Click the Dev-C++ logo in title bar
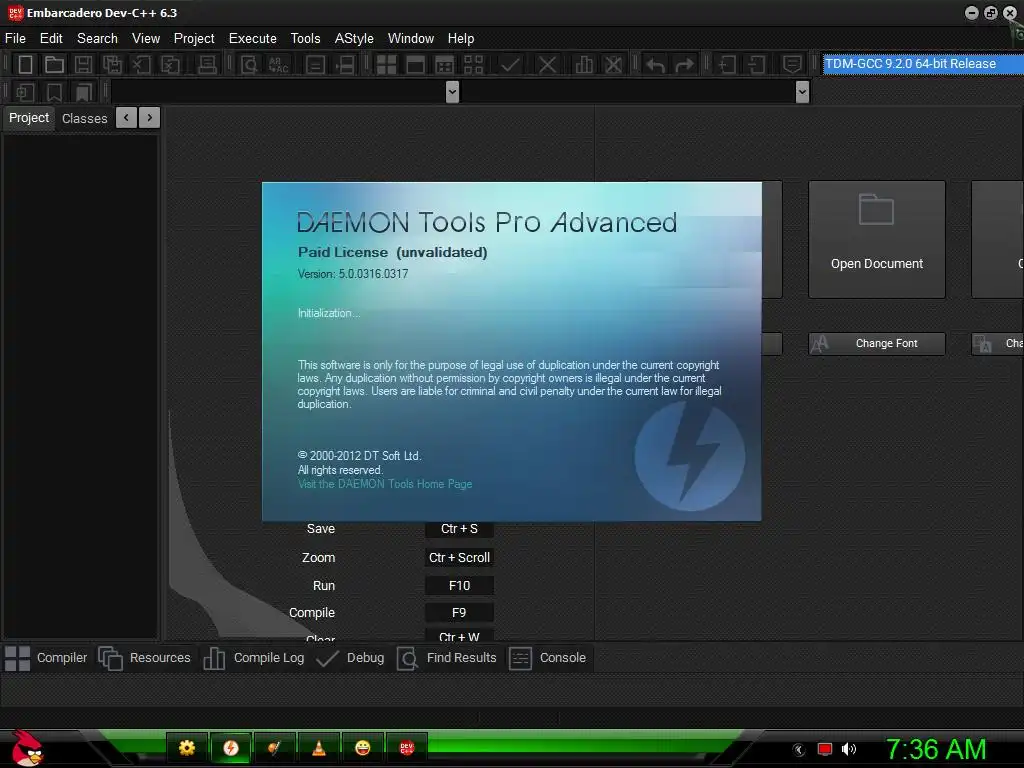This screenshot has height=768, width=1024. pos(14,12)
